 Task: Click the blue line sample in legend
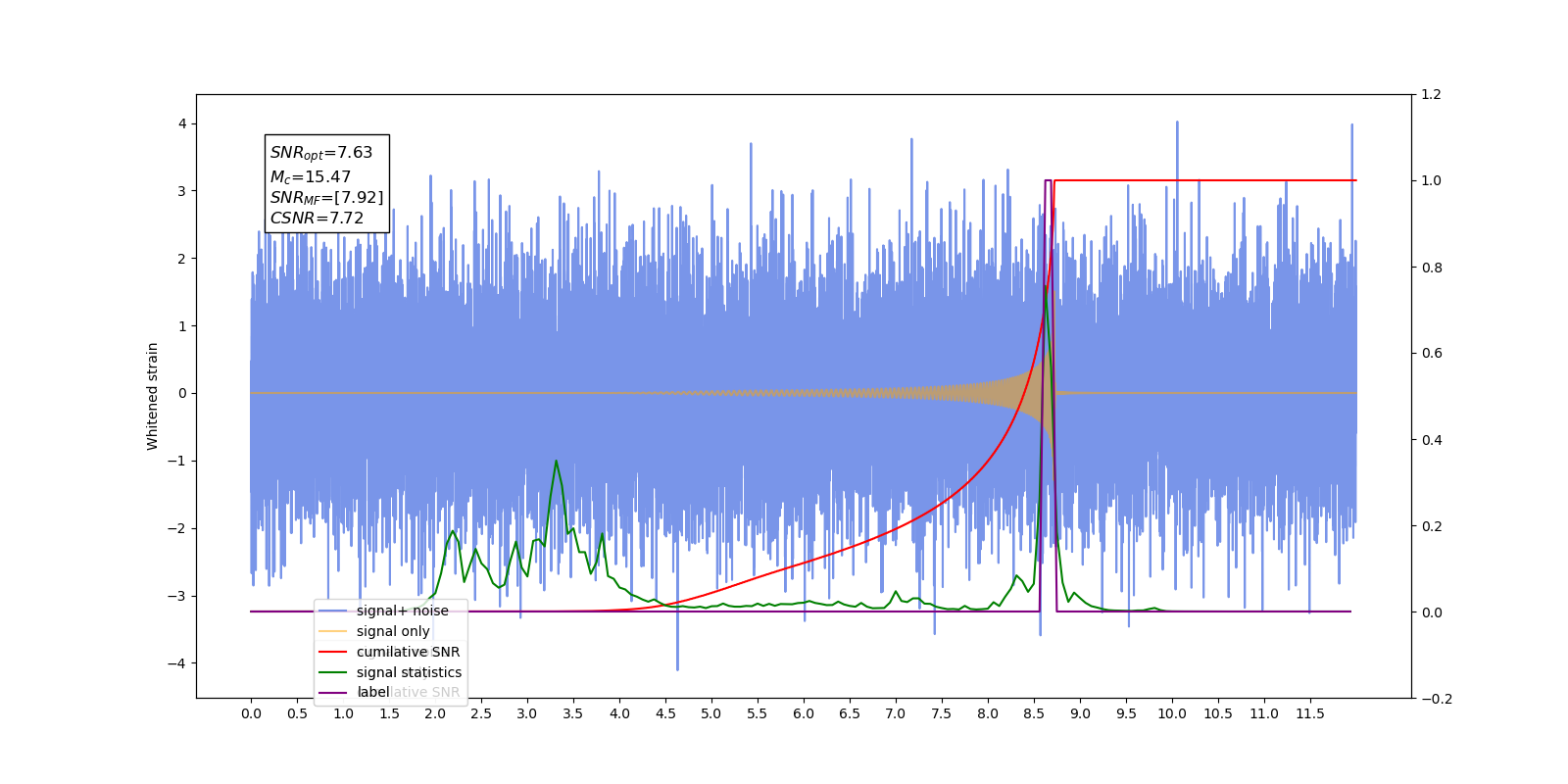coord(333,611)
